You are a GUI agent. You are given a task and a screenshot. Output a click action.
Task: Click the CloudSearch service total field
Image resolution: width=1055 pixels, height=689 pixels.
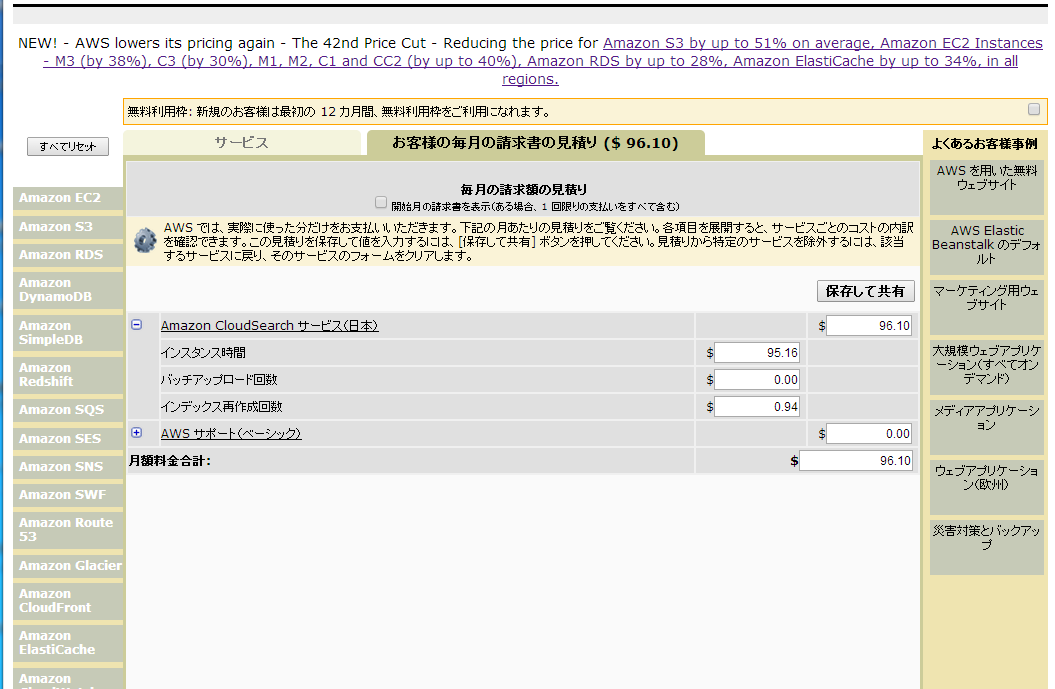[x=869, y=326]
